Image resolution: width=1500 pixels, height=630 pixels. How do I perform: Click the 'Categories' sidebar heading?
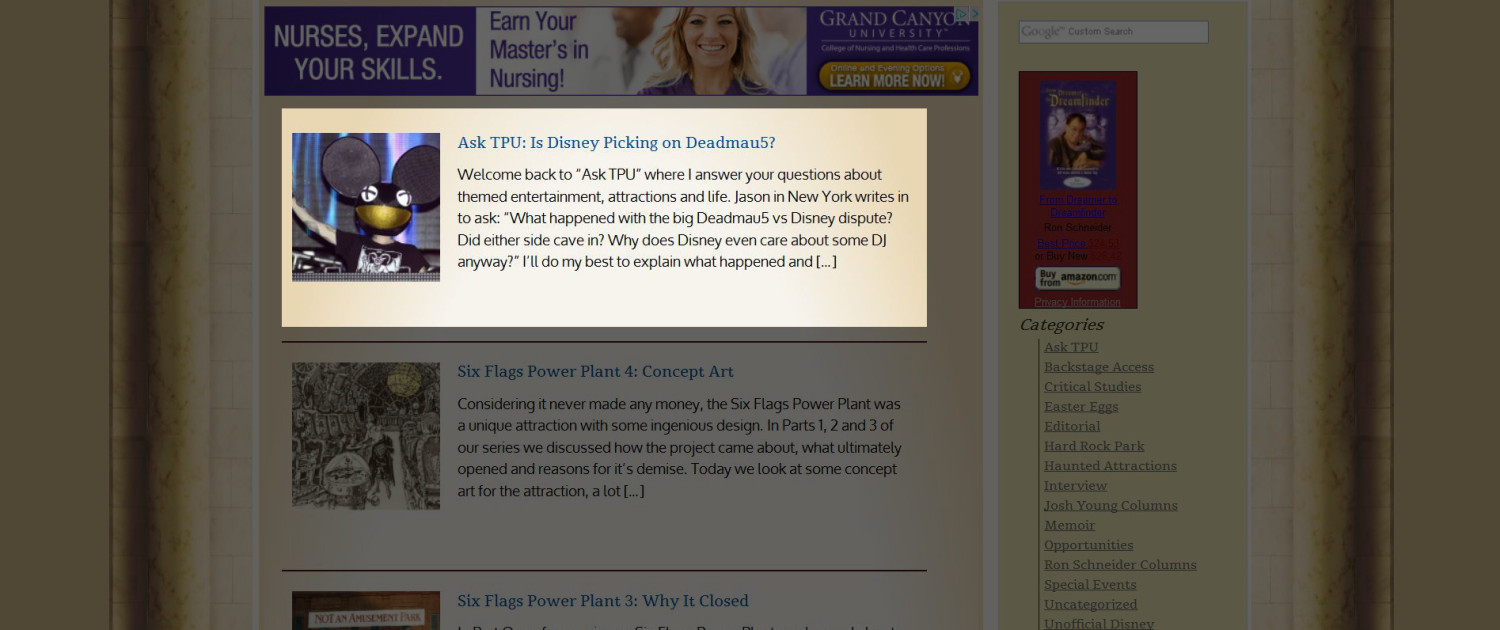(x=1061, y=324)
